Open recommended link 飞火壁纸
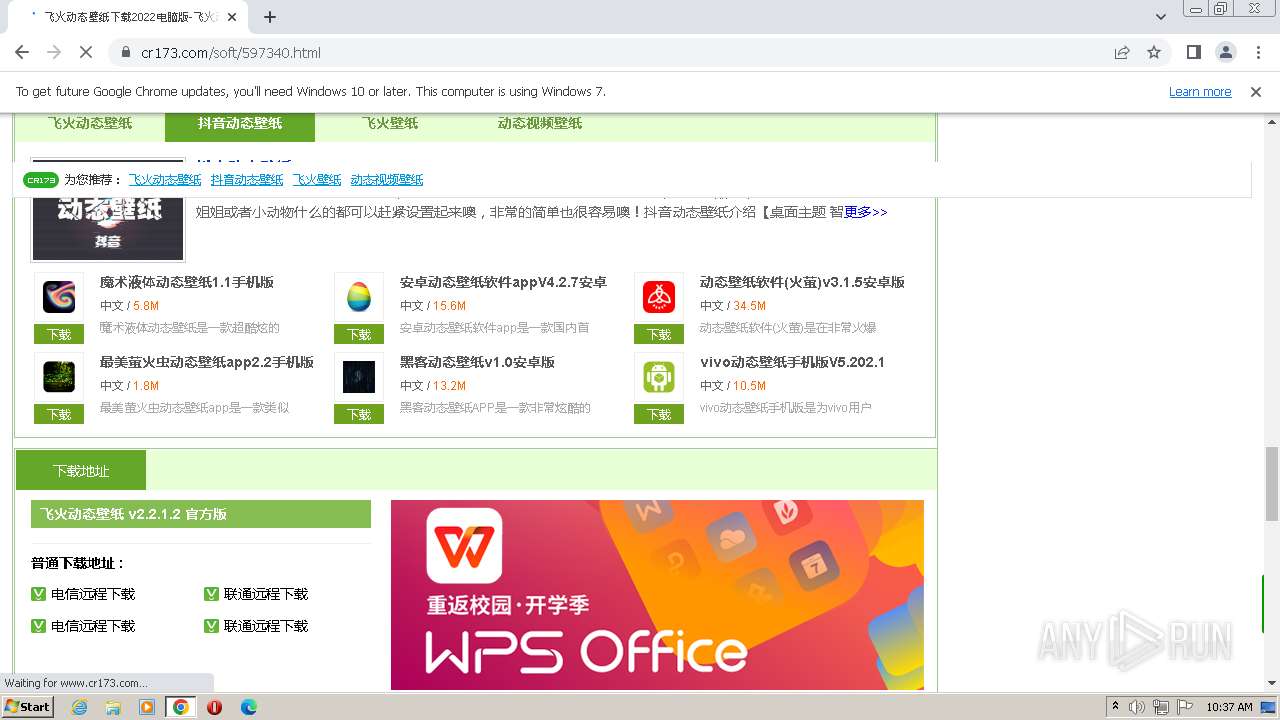Screen dimensions: 1280x720 click(317, 180)
